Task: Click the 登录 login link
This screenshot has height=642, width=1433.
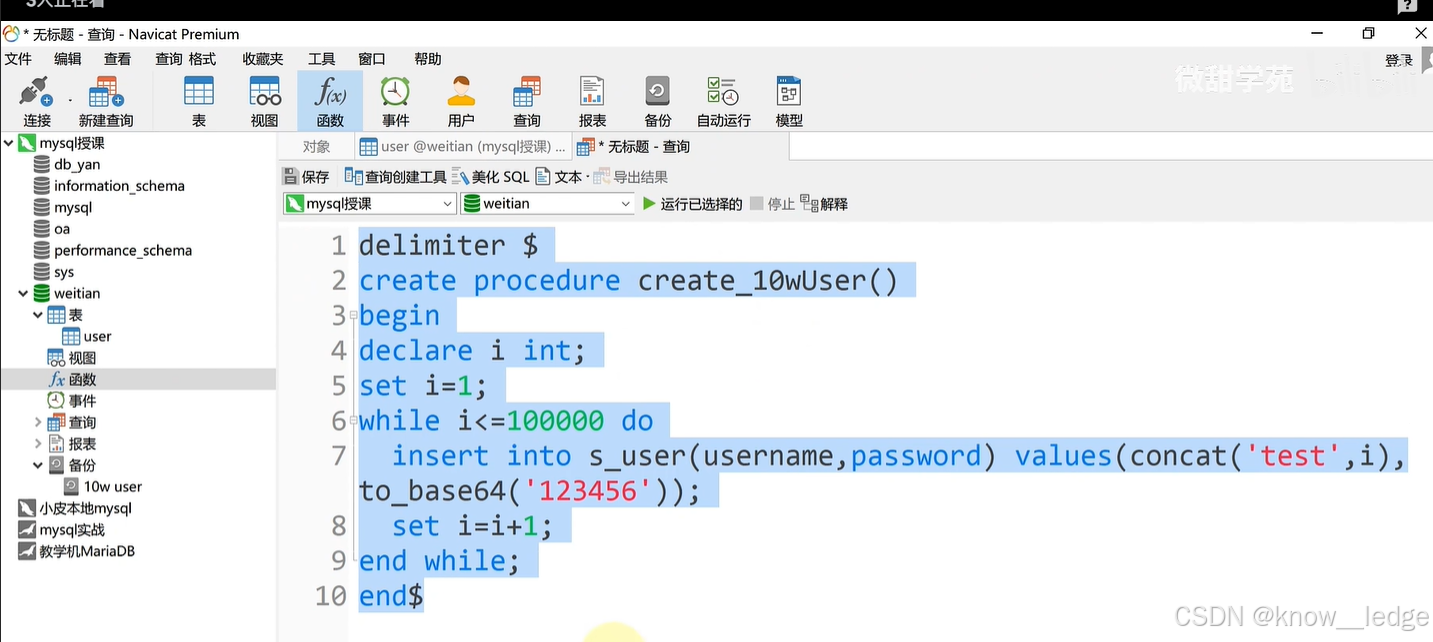Action: [x=1399, y=60]
